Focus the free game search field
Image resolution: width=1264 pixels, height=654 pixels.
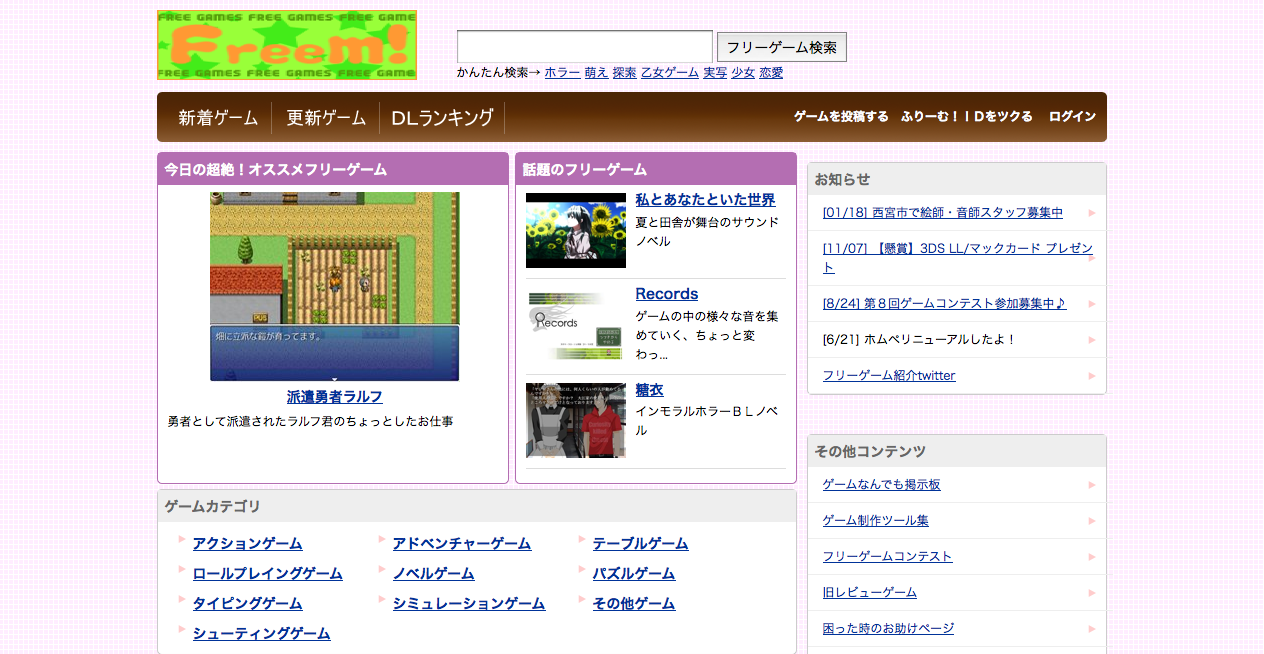point(585,47)
